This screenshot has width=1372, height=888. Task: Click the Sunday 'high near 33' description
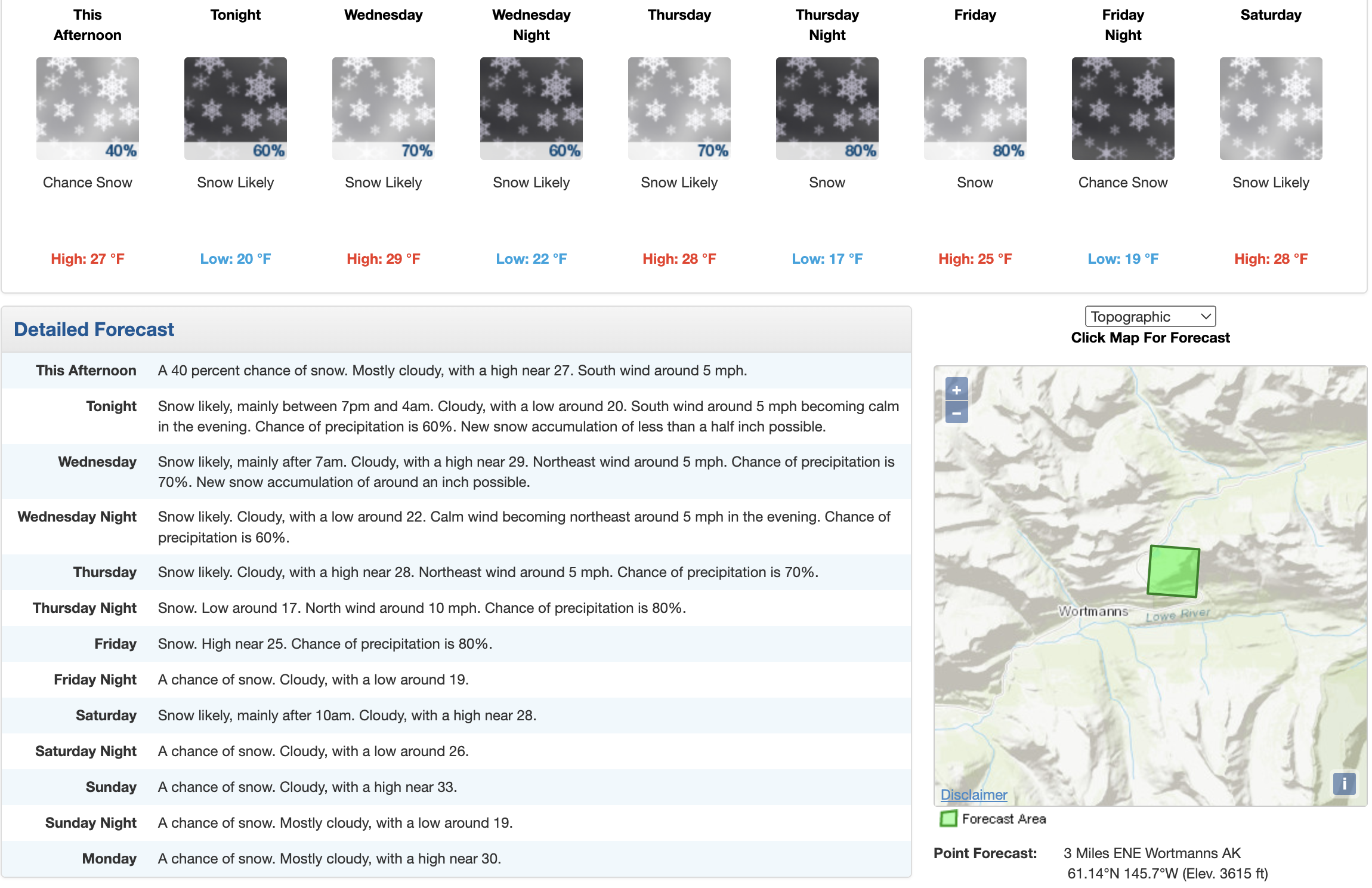[x=307, y=787]
